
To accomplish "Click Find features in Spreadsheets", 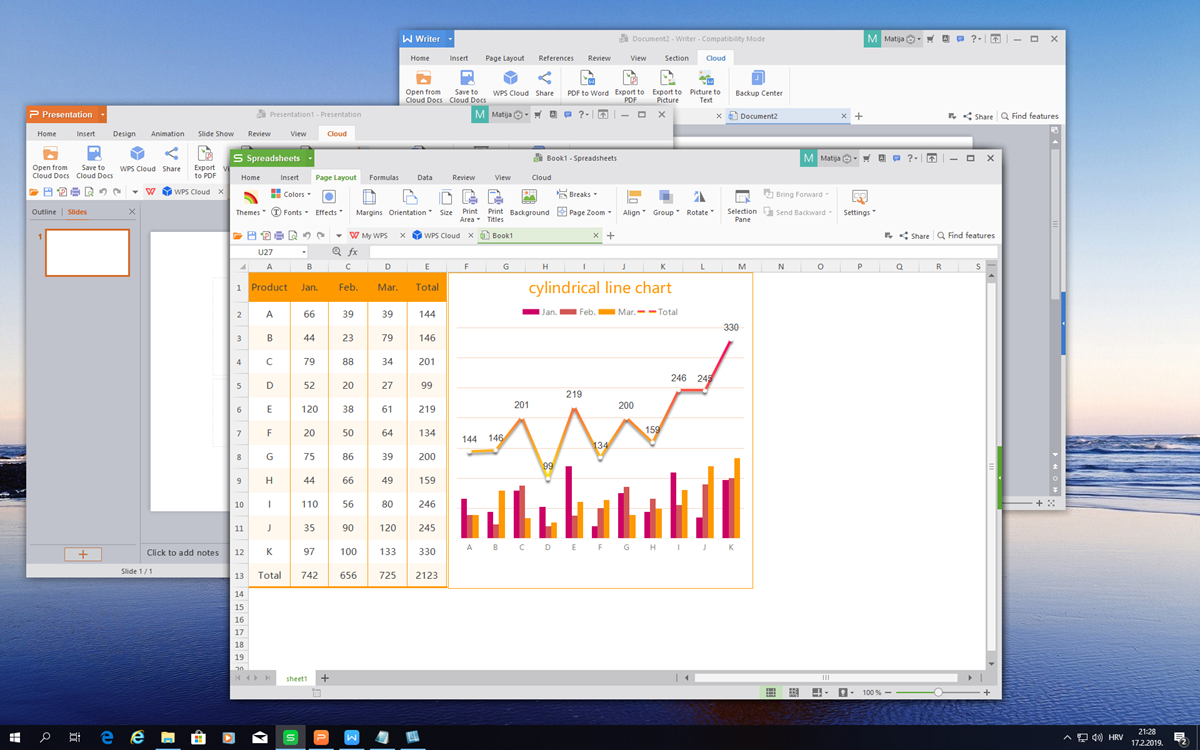I will point(966,236).
